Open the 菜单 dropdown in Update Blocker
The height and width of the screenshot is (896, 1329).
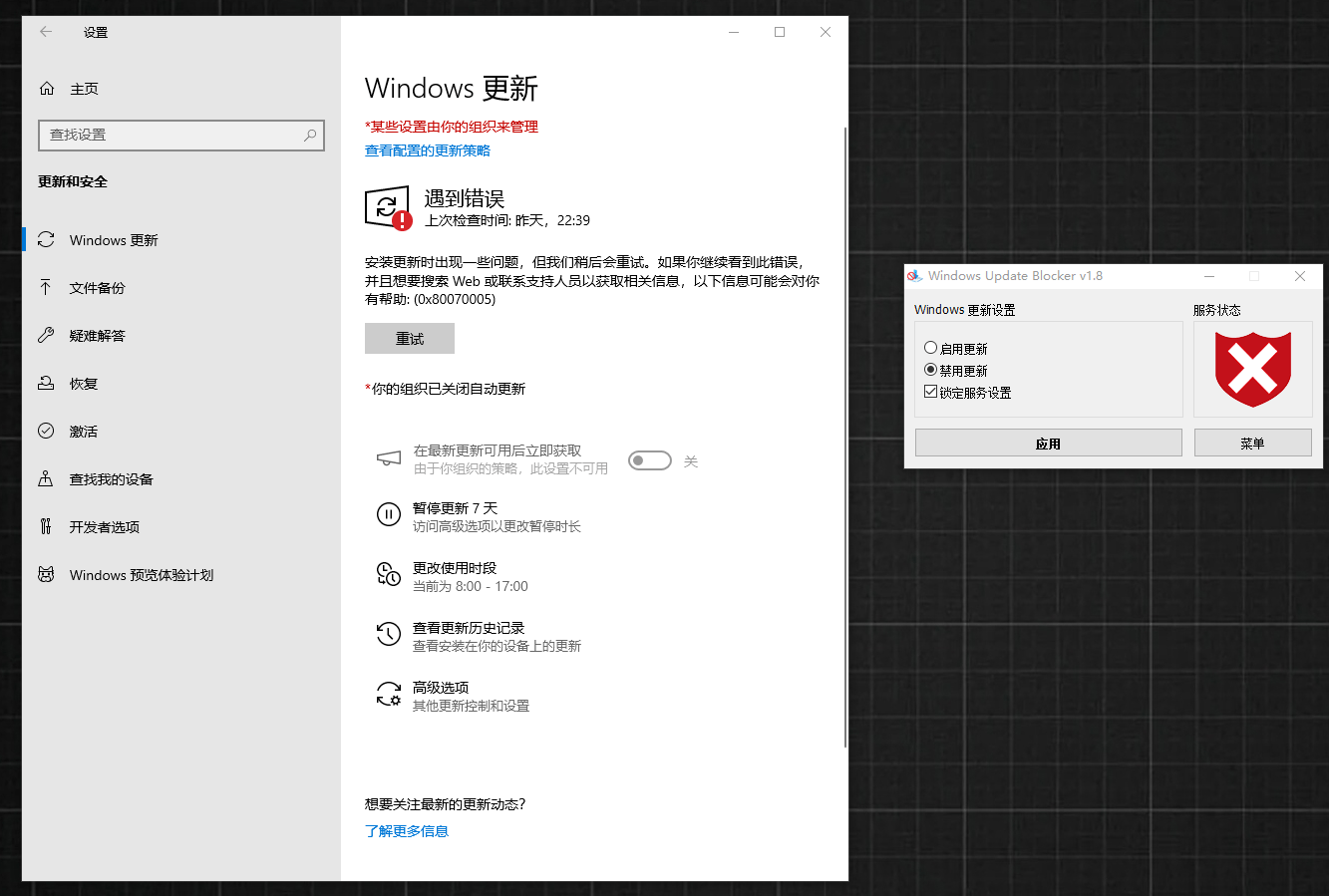click(1252, 442)
